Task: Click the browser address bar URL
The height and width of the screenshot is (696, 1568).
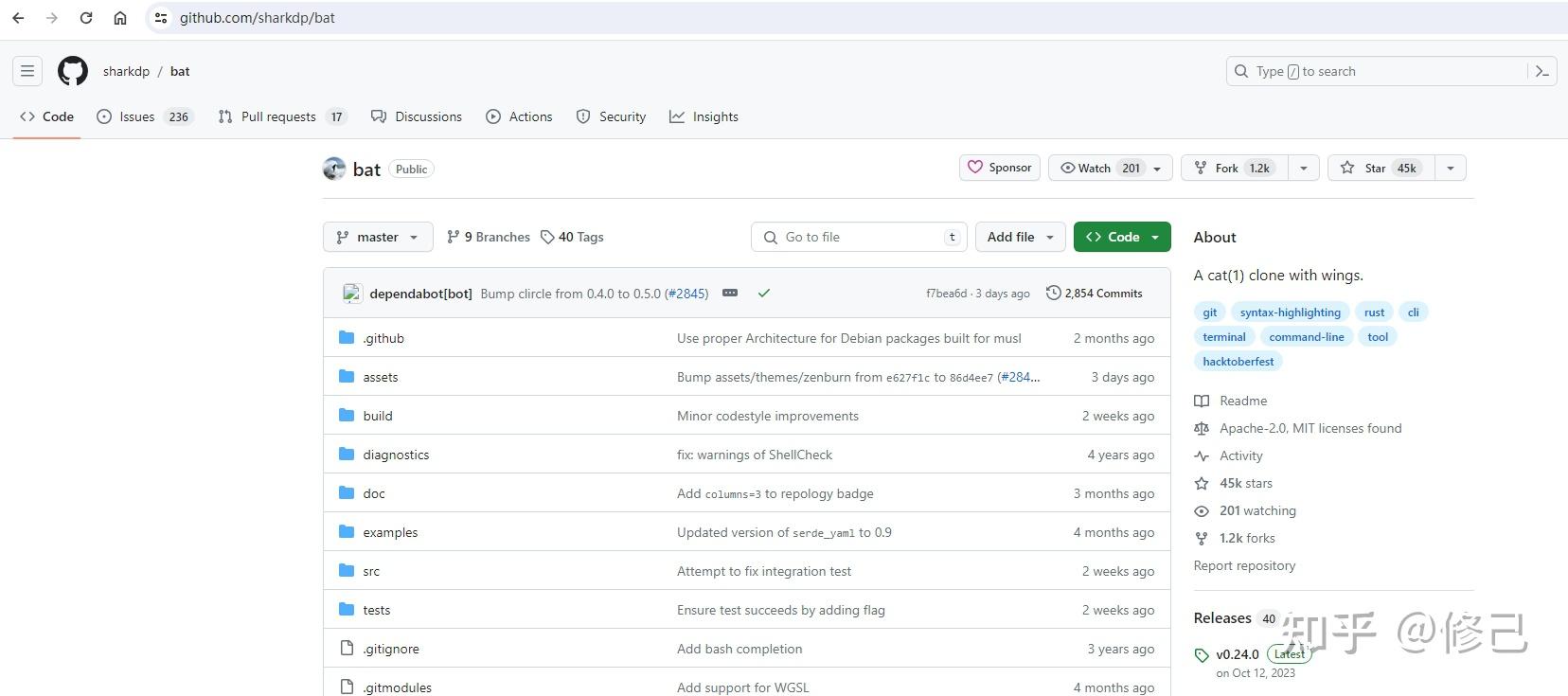Action: (x=258, y=18)
